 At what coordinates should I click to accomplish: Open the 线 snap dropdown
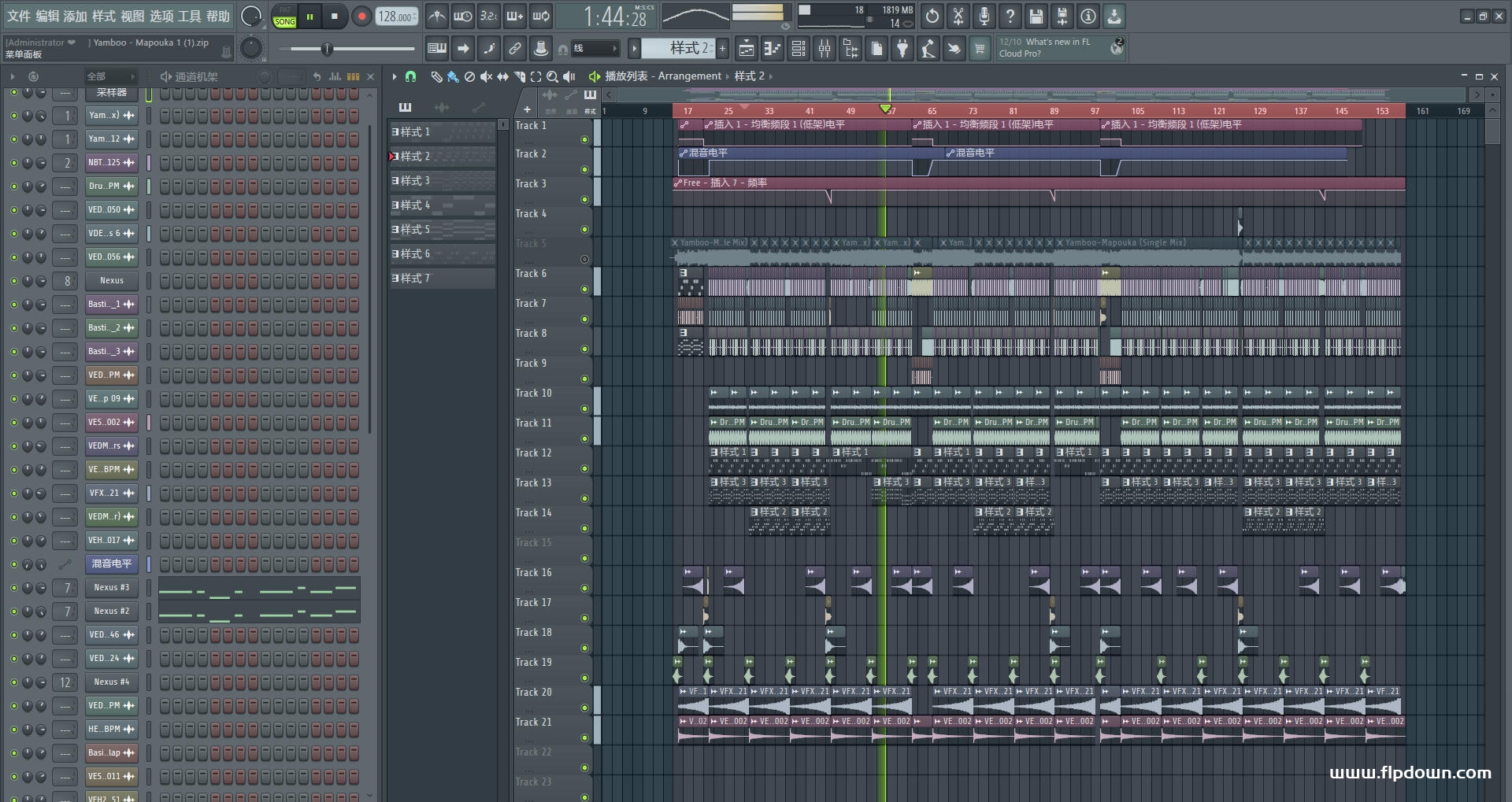[x=595, y=49]
